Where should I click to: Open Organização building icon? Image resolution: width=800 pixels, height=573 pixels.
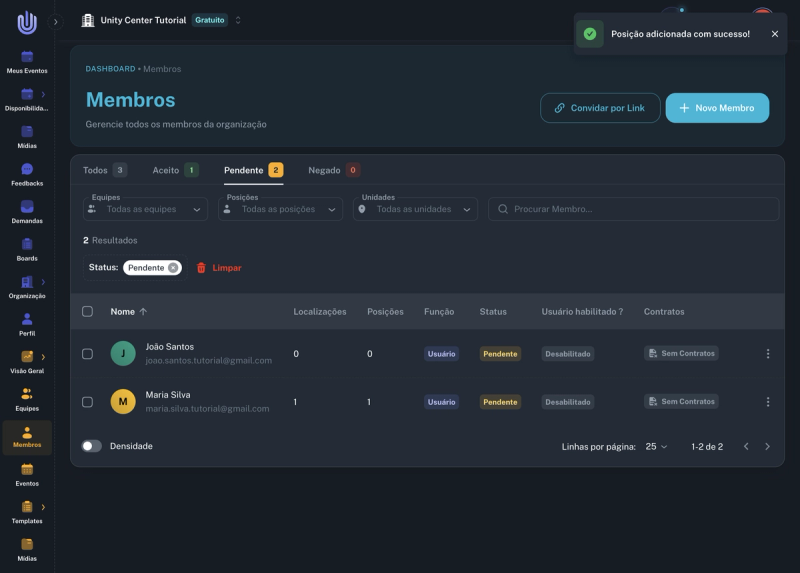(x=27, y=282)
